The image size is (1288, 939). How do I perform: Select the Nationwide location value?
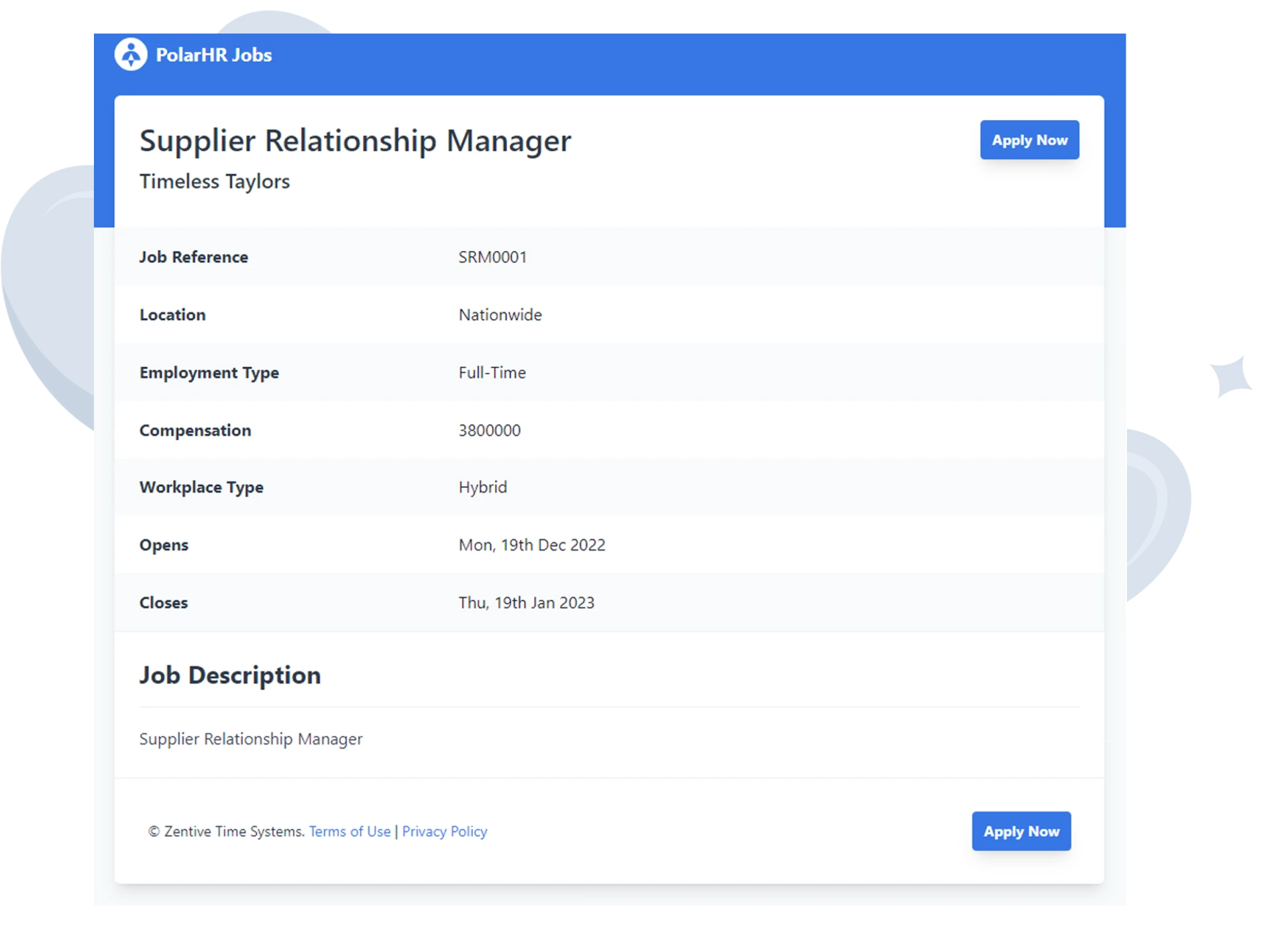click(x=499, y=314)
